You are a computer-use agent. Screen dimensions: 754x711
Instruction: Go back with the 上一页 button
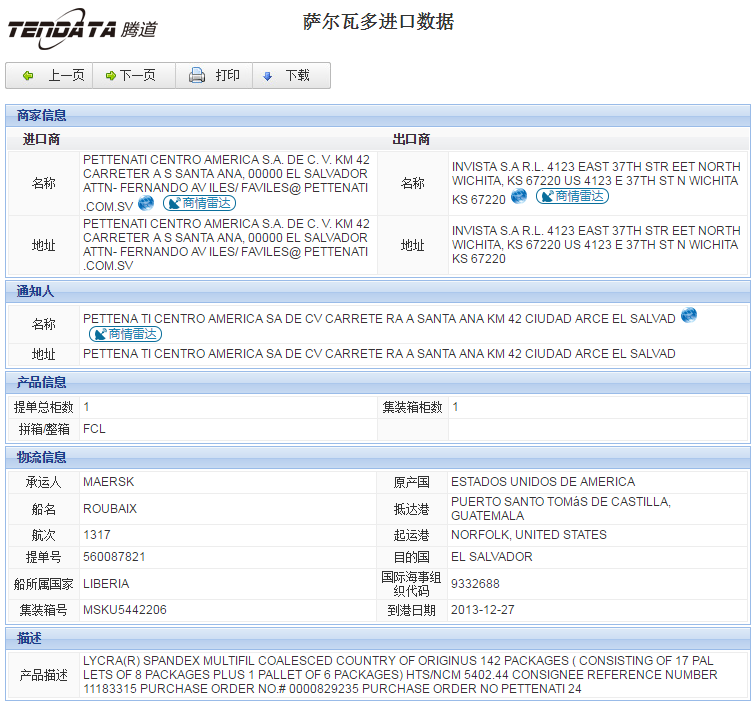click(x=50, y=76)
